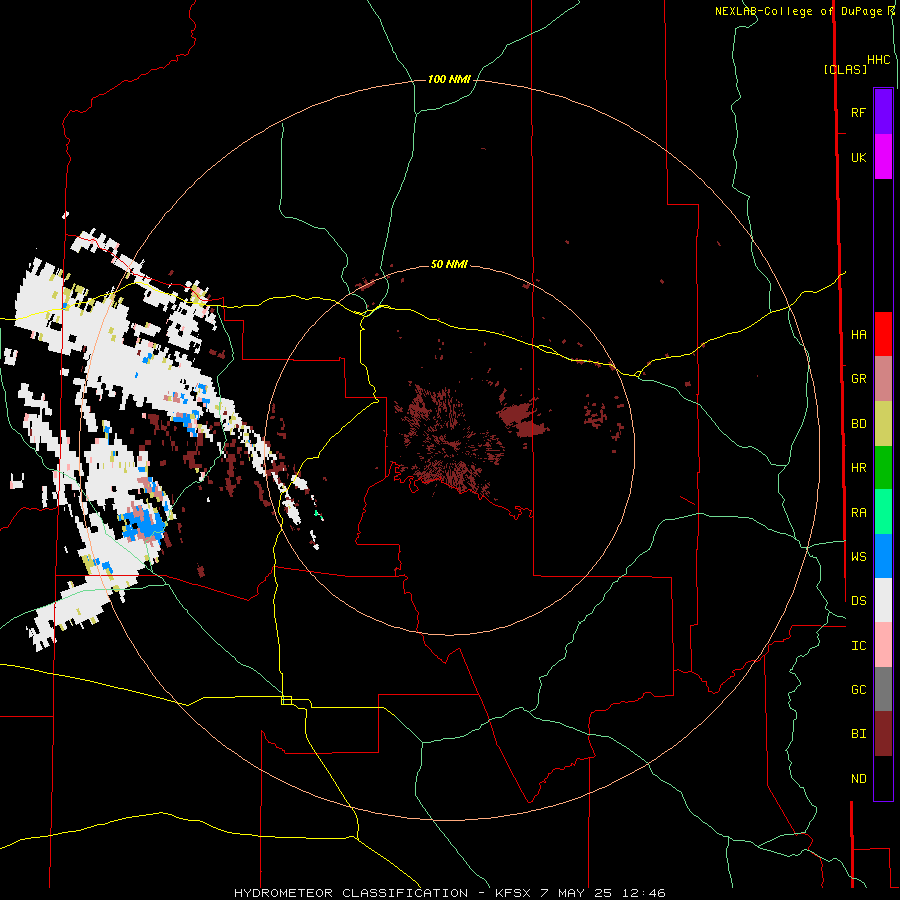This screenshot has width=900, height=900.
Task: Click the HA red legend color block
Action: 883,334
